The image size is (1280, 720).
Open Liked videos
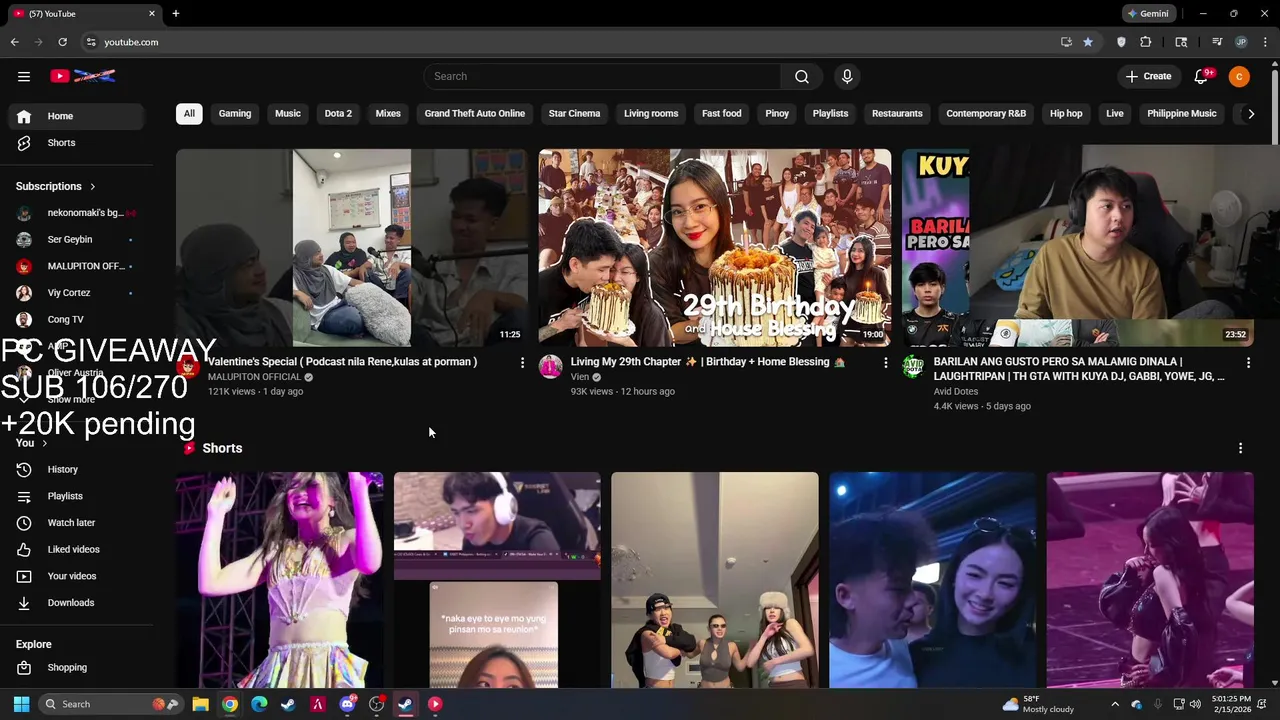coord(77,549)
